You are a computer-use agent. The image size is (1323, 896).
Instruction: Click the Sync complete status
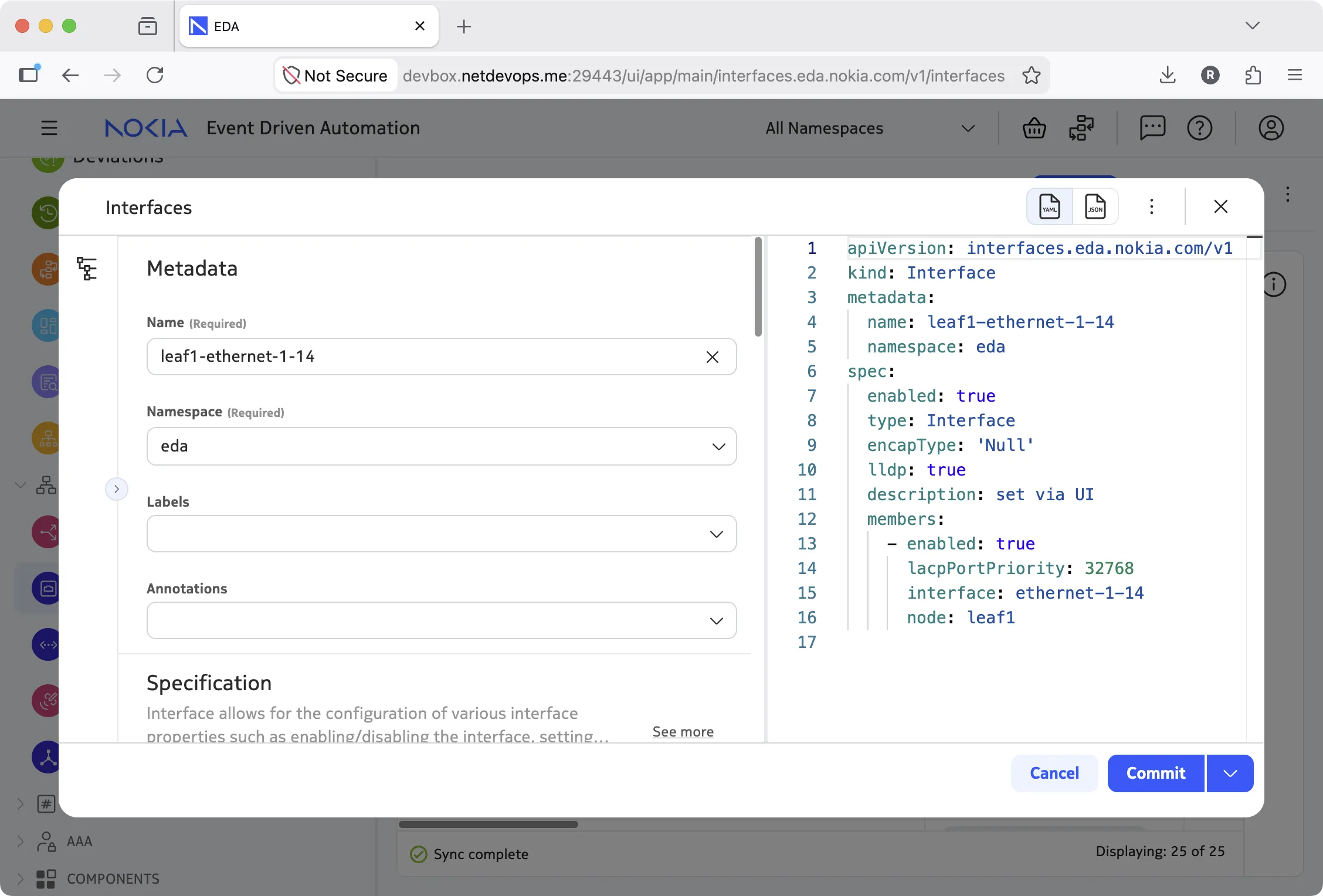[x=469, y=854]
